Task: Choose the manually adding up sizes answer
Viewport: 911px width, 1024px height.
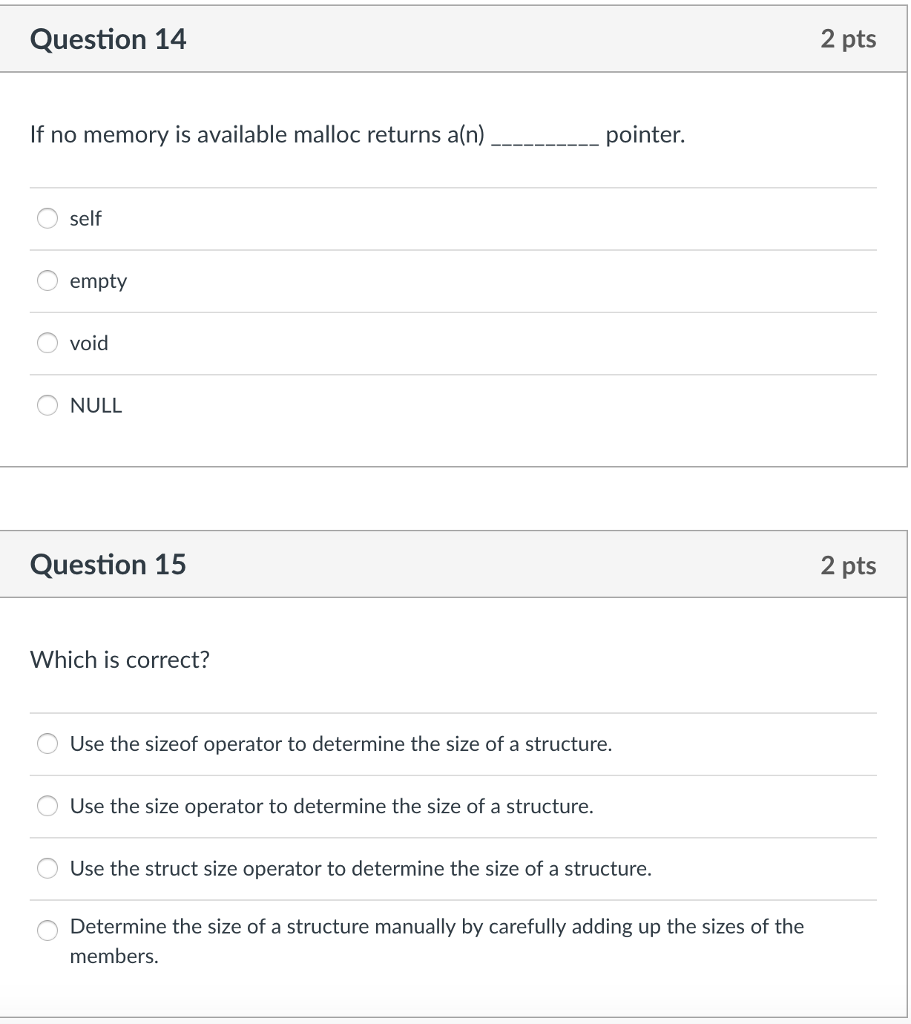Action: (46, 930)
